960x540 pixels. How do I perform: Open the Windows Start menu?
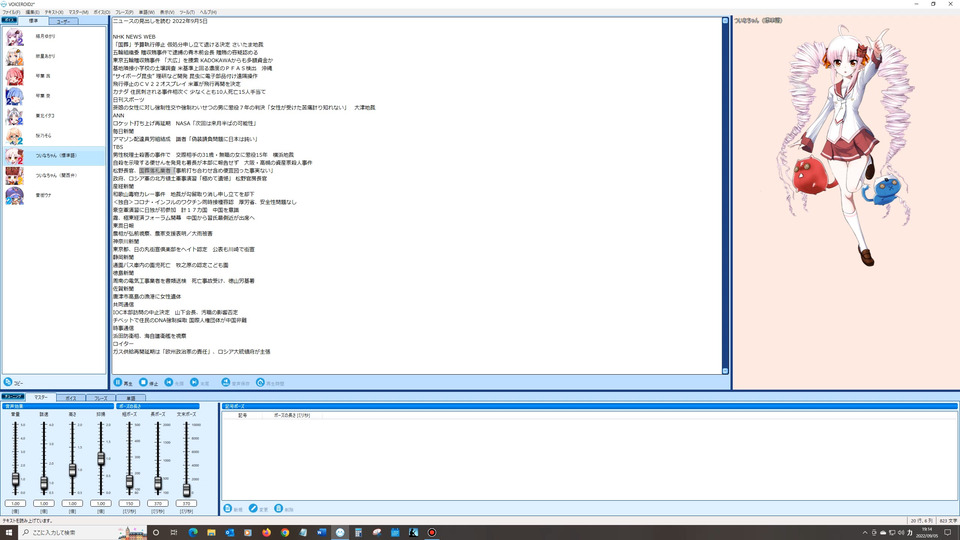[9, 533]
